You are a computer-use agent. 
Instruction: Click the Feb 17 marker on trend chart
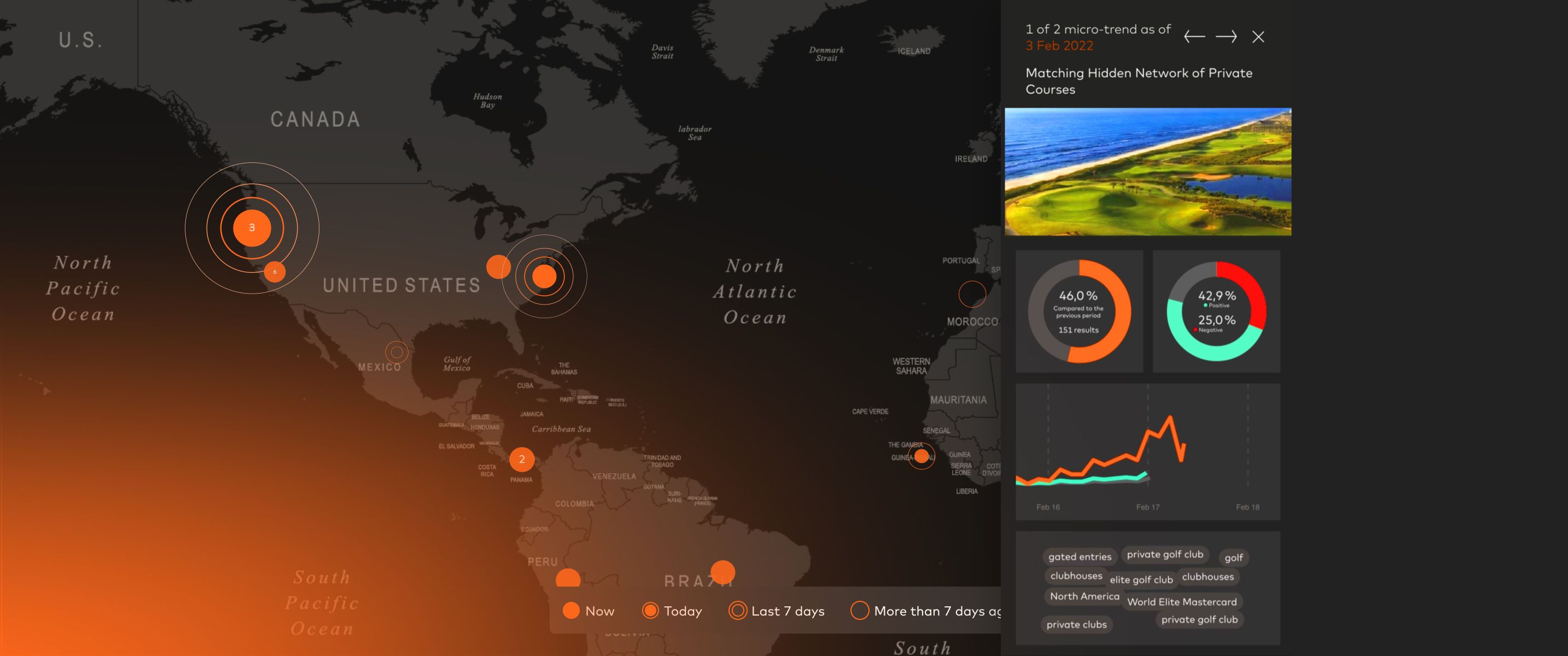coord(1147,507)
